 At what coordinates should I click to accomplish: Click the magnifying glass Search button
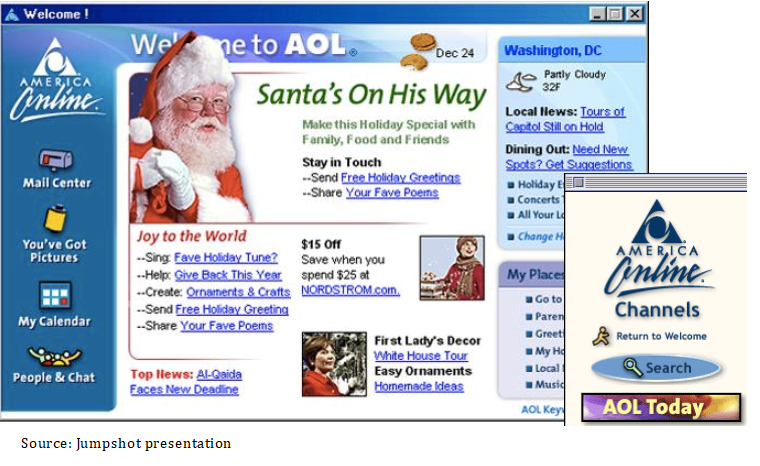click(x=656, y=368)
